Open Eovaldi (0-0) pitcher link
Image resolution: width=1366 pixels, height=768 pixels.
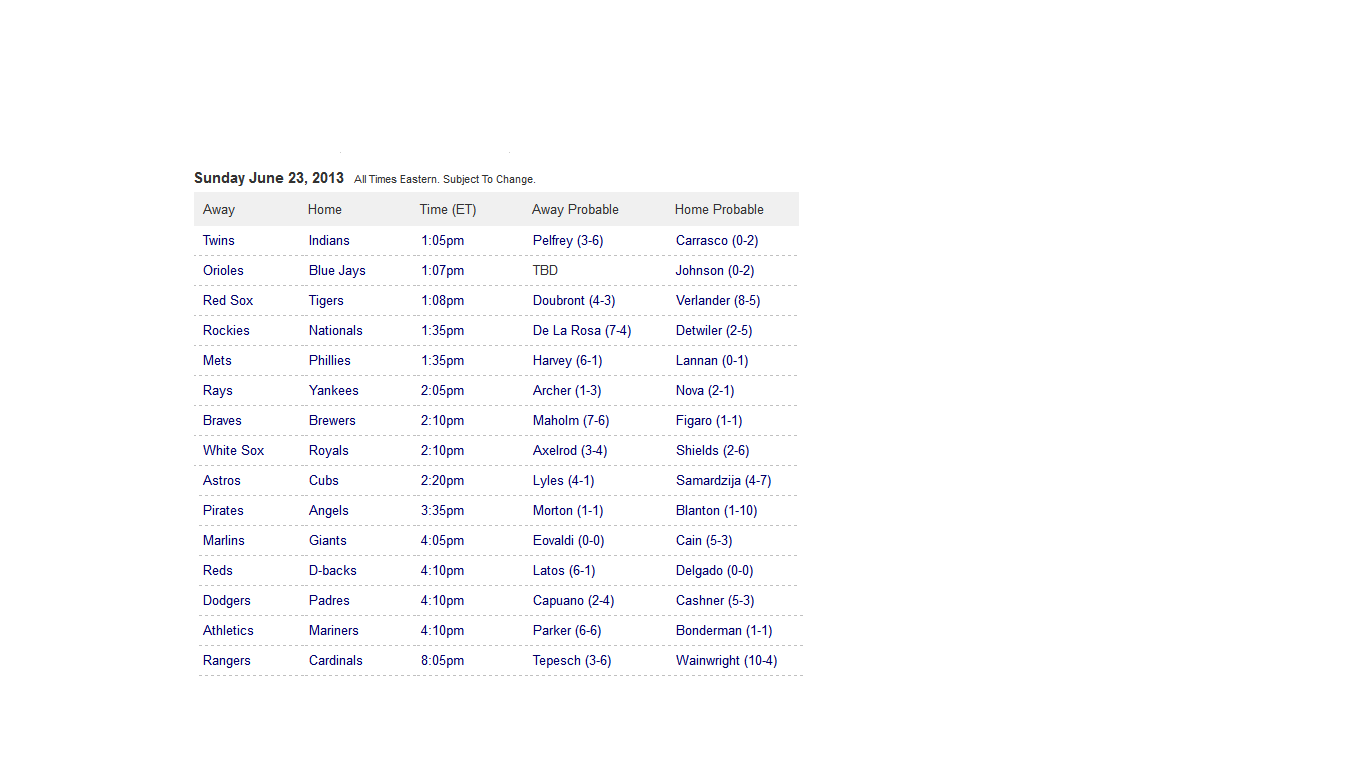(568, 540)
